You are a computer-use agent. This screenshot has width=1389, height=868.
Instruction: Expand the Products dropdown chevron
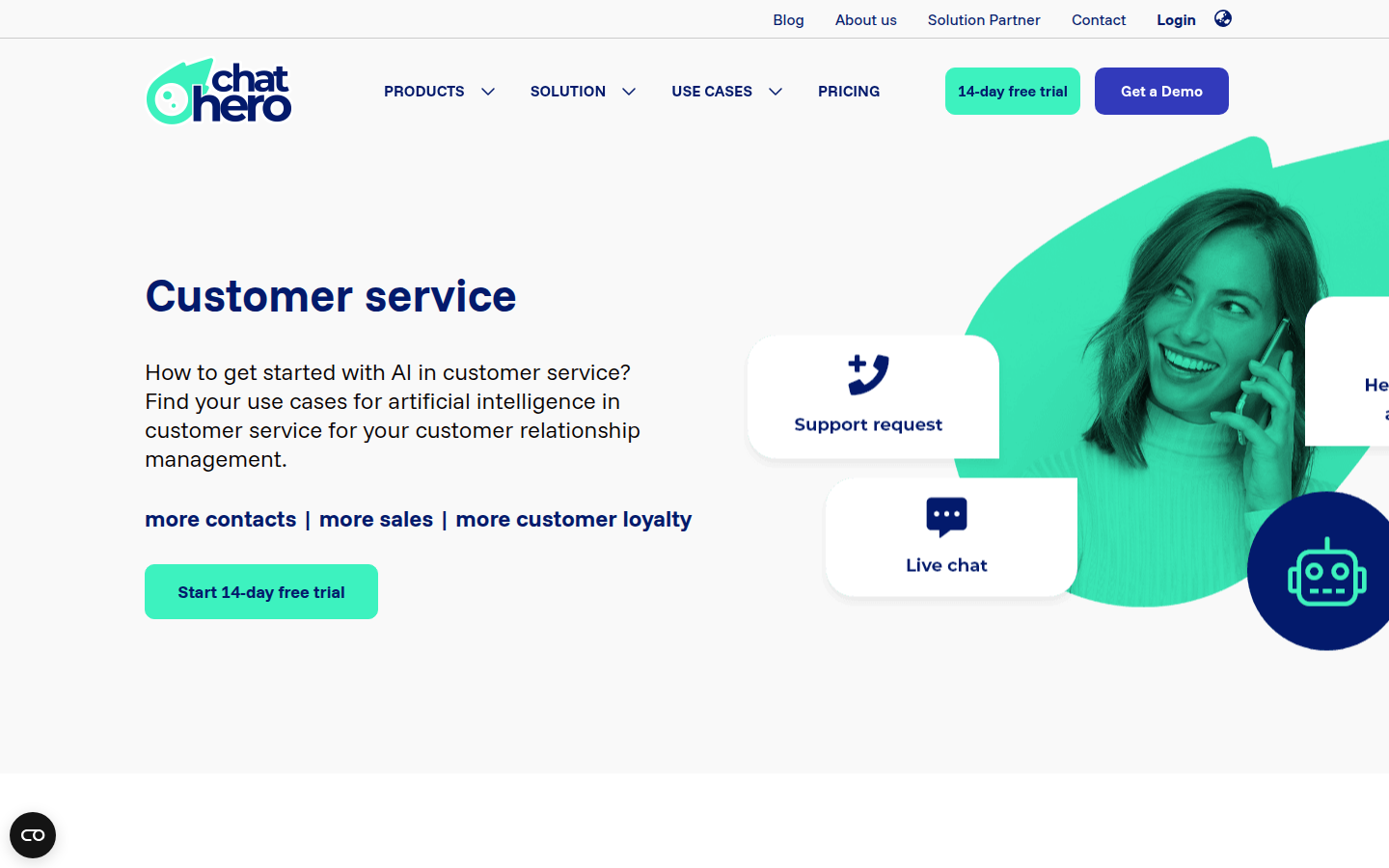pos(488,92)
